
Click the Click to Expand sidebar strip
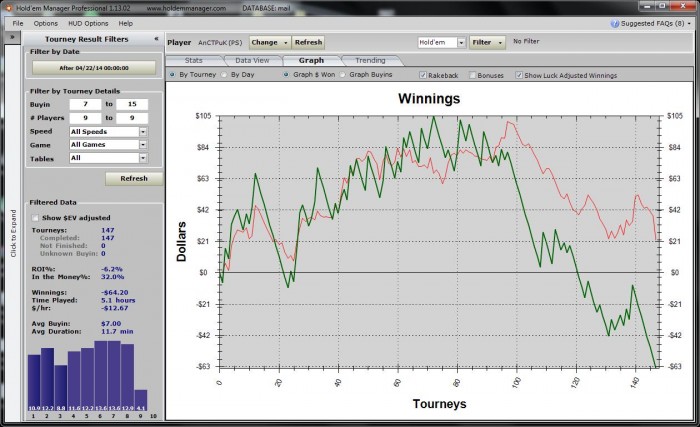12,232
